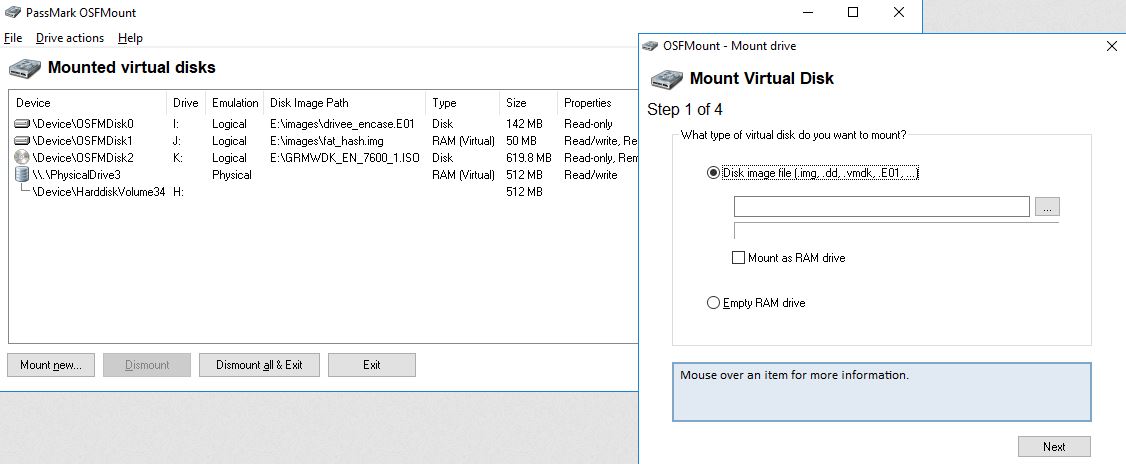Viewport: 1126px width, 464px height.
Task: Enable Mount as RAM drive checkbox
Action: click(738, 258)
